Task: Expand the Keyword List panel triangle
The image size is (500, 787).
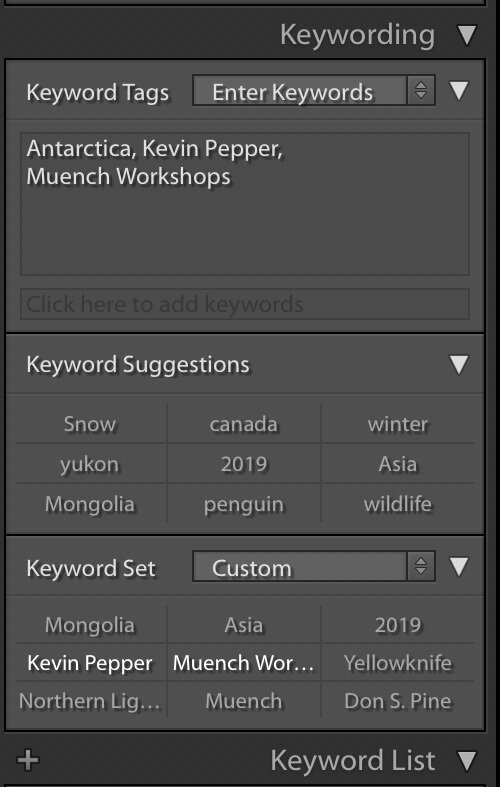Action: (467, 761)
